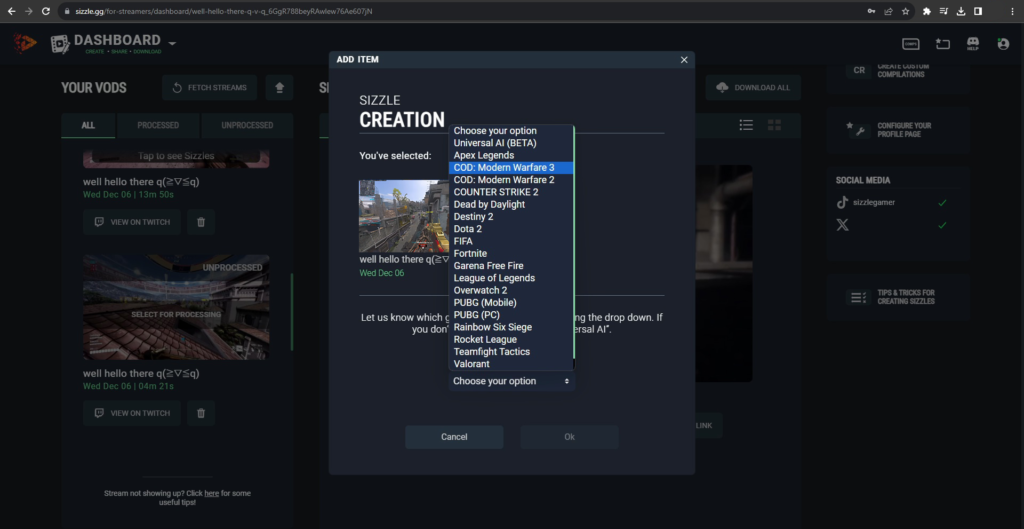This screenshot has height=529, width=1024.
Task: Click the upload arrow icon beside Fetch Streams
Action: [279, 87]
